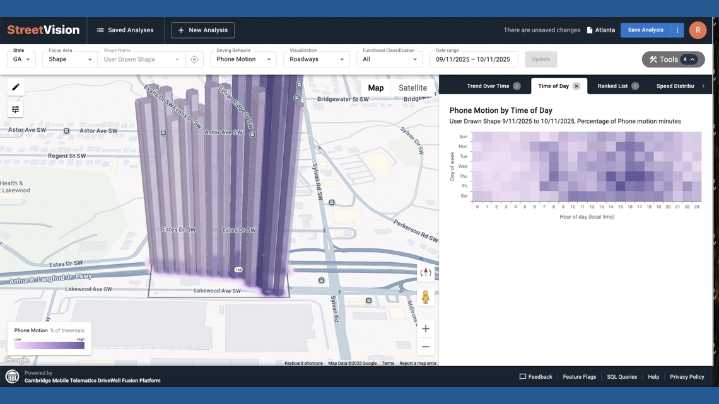Reset map compass orientation

(426, 271)
